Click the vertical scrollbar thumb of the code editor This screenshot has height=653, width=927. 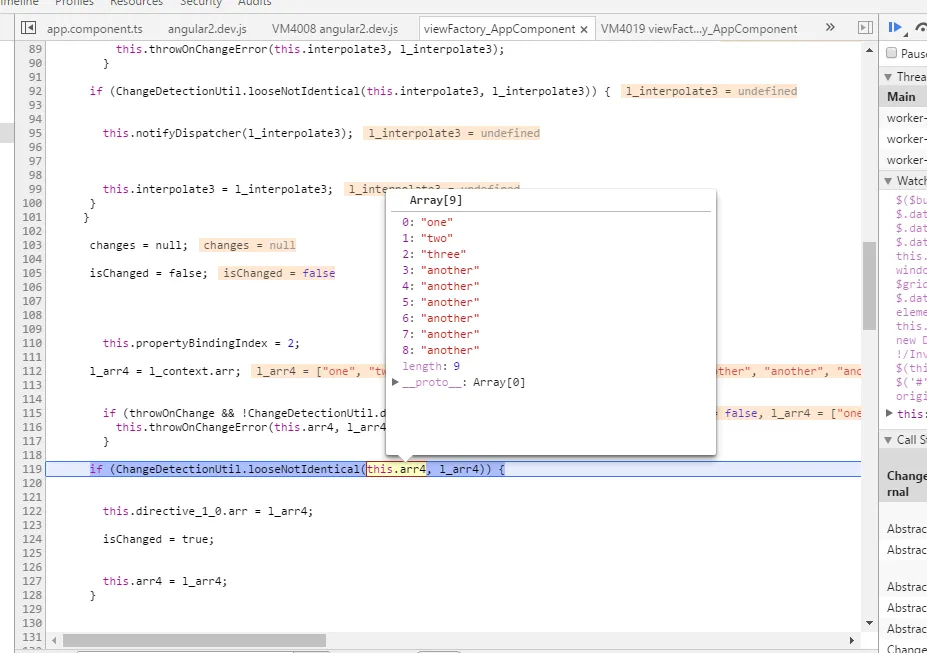(x=869, y=286)
